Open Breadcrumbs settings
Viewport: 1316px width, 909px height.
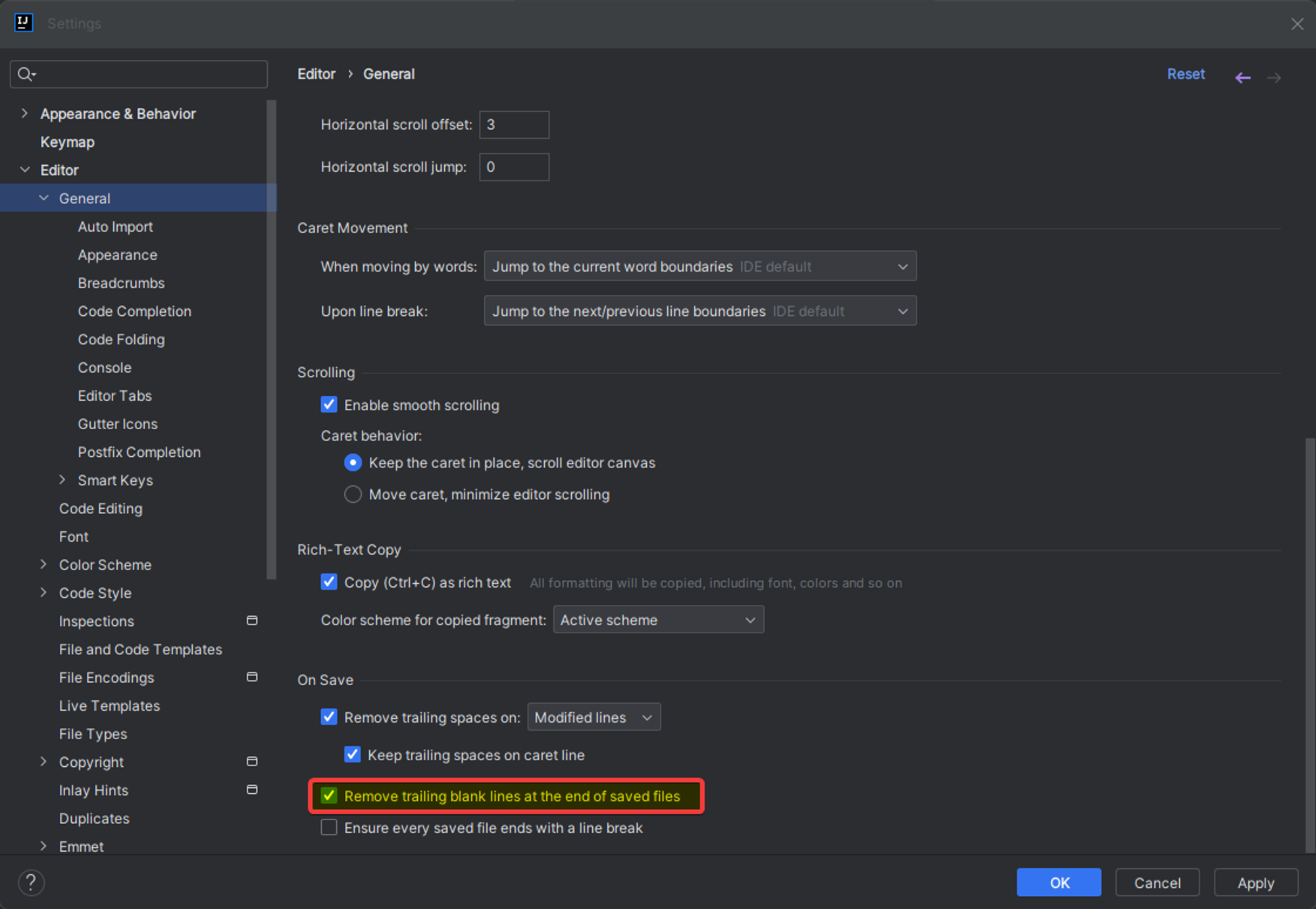pos(121,283)
